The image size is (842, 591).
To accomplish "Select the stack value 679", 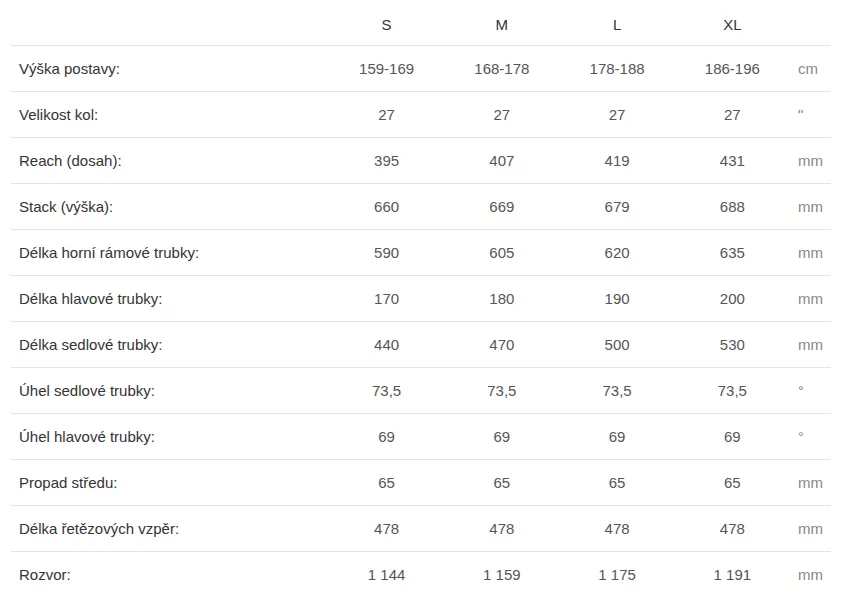I will click(617, 207).
